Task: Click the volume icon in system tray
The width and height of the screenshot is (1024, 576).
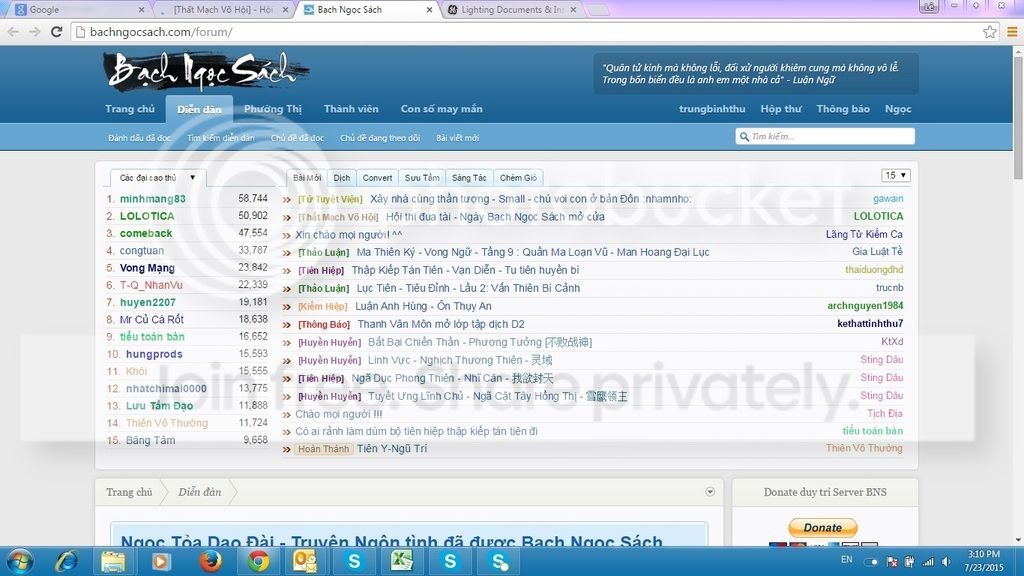Action: click(947, 561)
